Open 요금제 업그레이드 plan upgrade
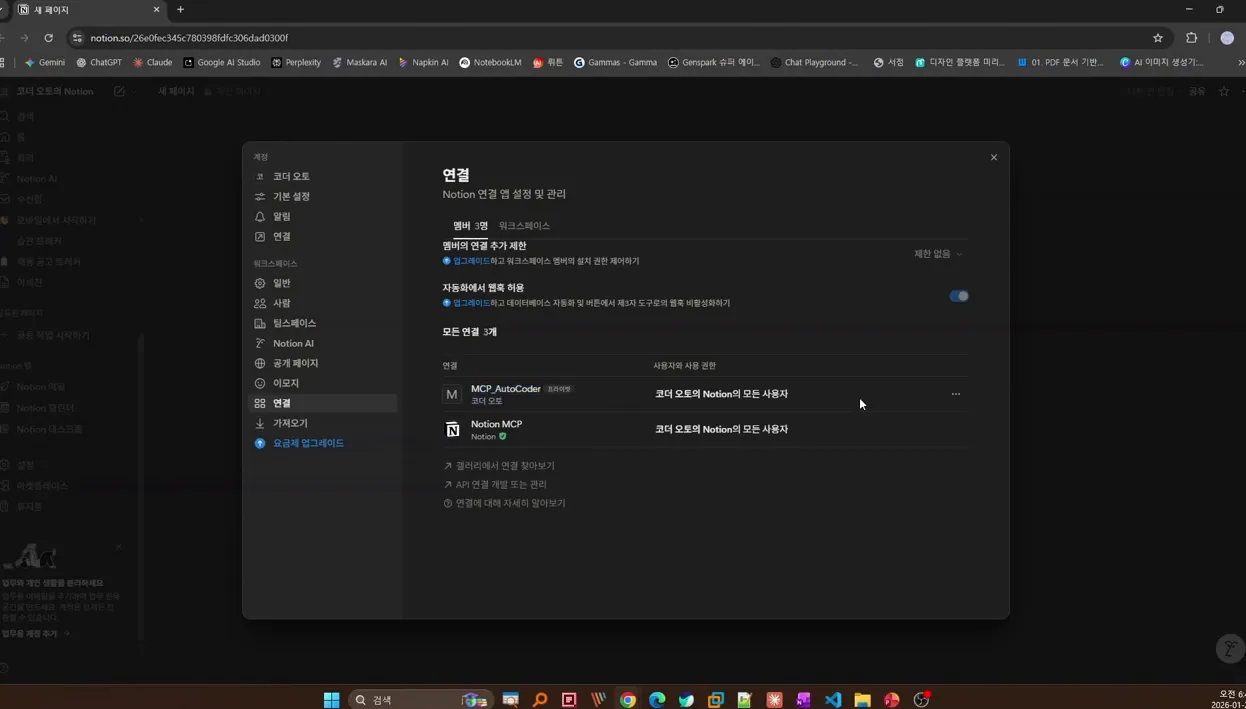 308,443
